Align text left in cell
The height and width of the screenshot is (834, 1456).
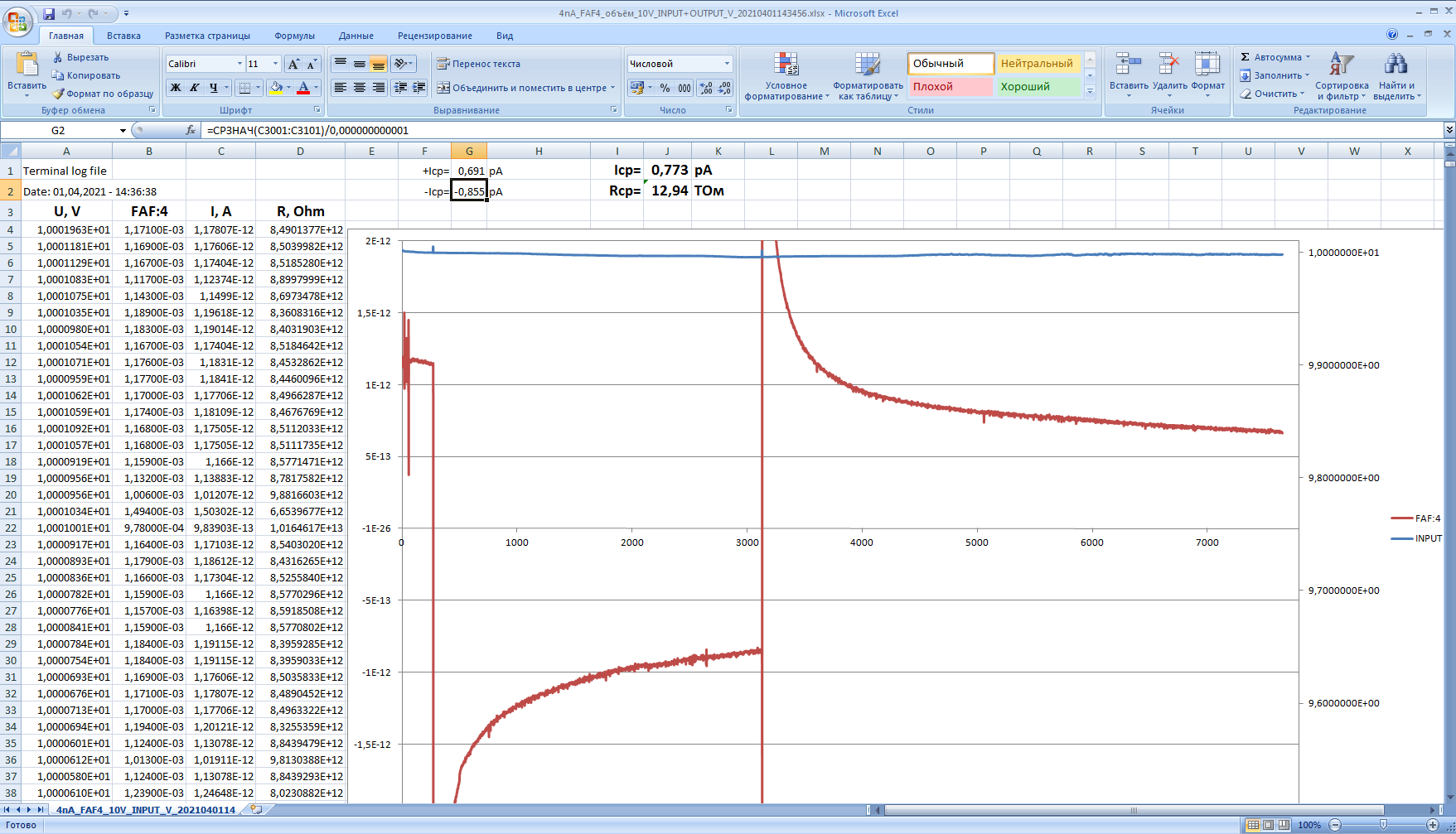[x=341, y=88]
